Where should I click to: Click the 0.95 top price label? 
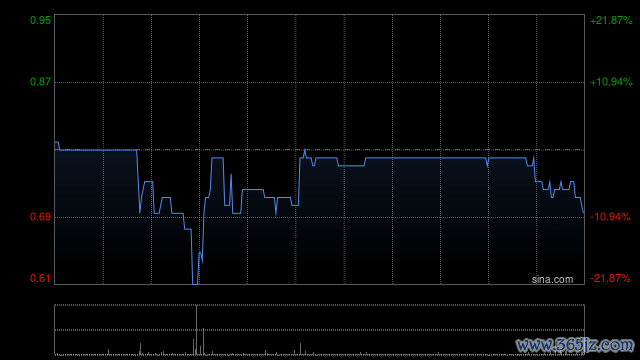tap(40, 20)
